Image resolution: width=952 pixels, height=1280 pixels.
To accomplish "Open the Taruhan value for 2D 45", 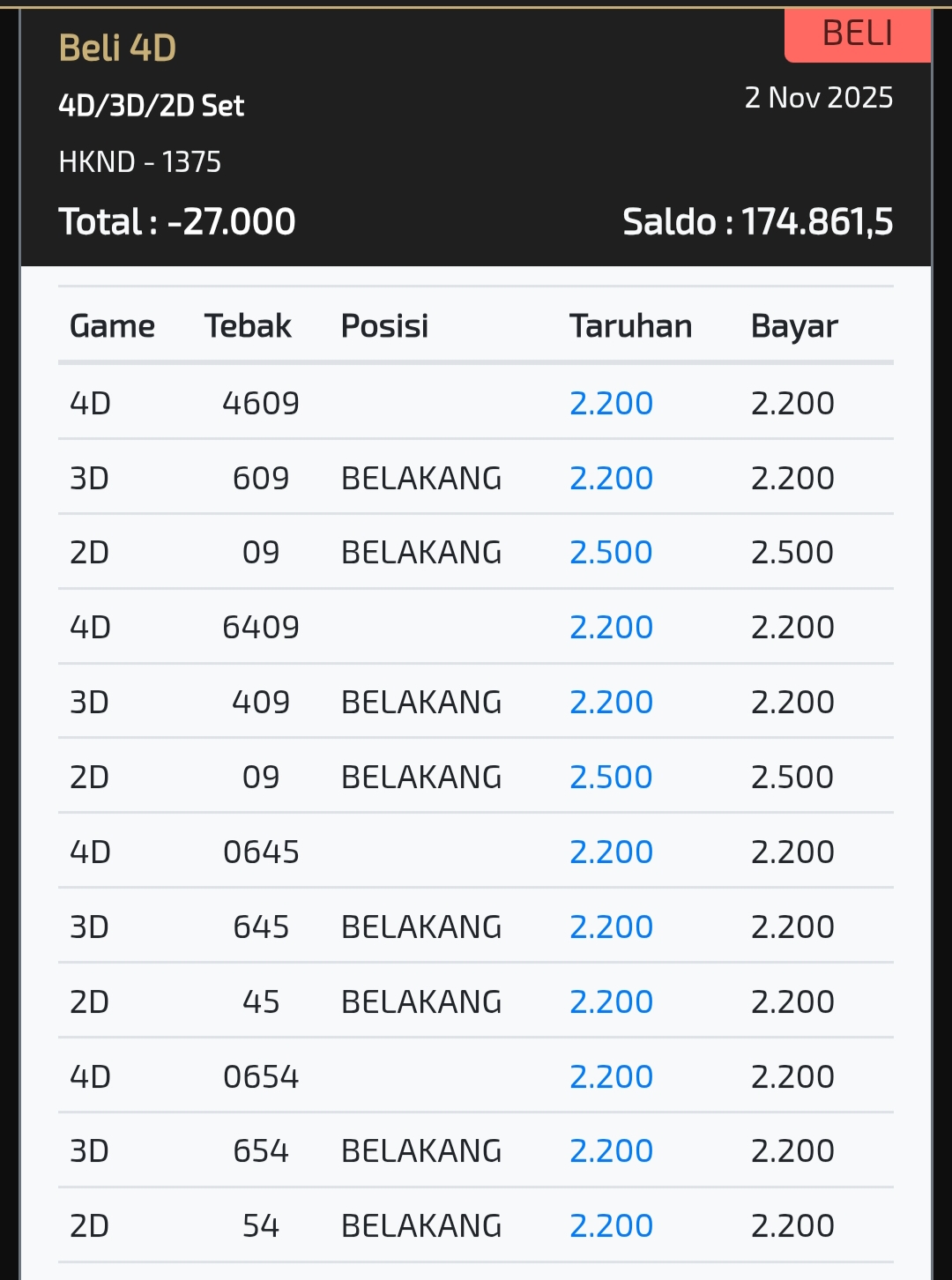I will point(611,1001).
